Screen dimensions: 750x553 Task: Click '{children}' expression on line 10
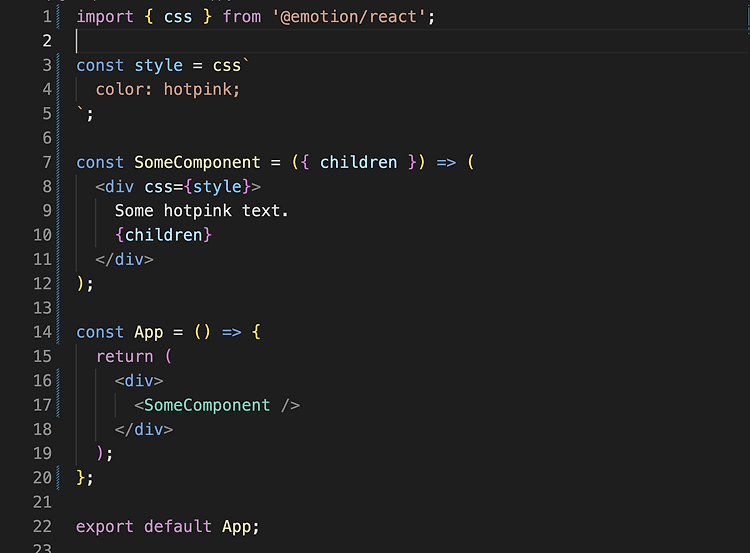[x=163, y=235]
